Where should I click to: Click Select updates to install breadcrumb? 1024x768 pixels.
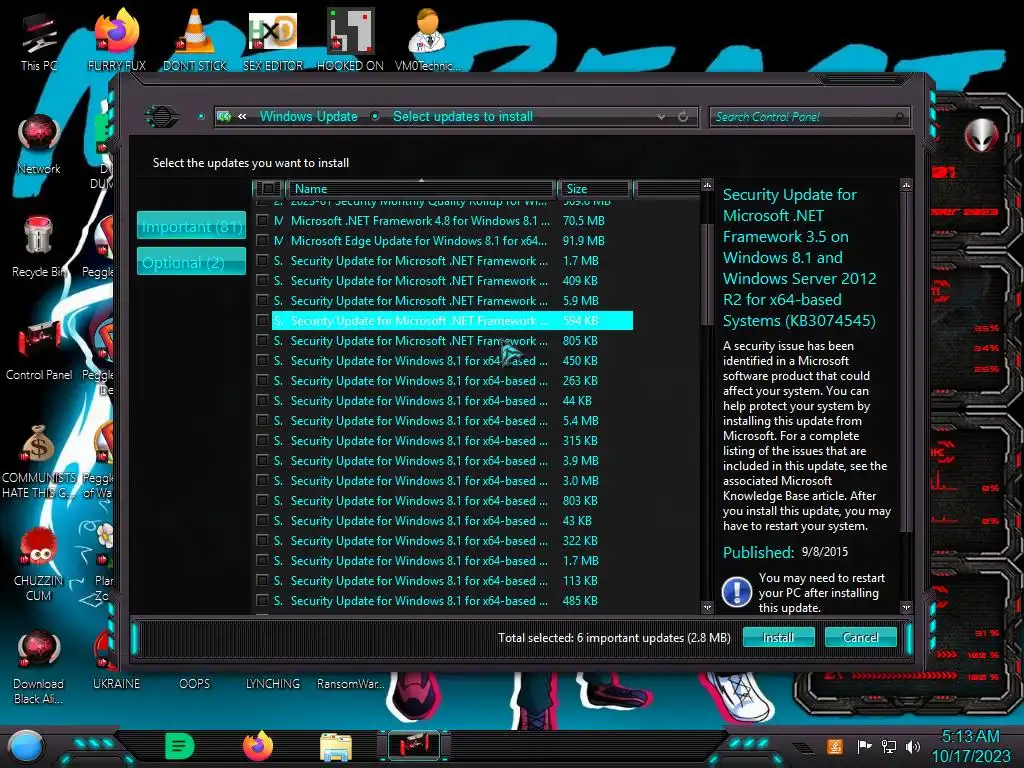coord(462,116)
